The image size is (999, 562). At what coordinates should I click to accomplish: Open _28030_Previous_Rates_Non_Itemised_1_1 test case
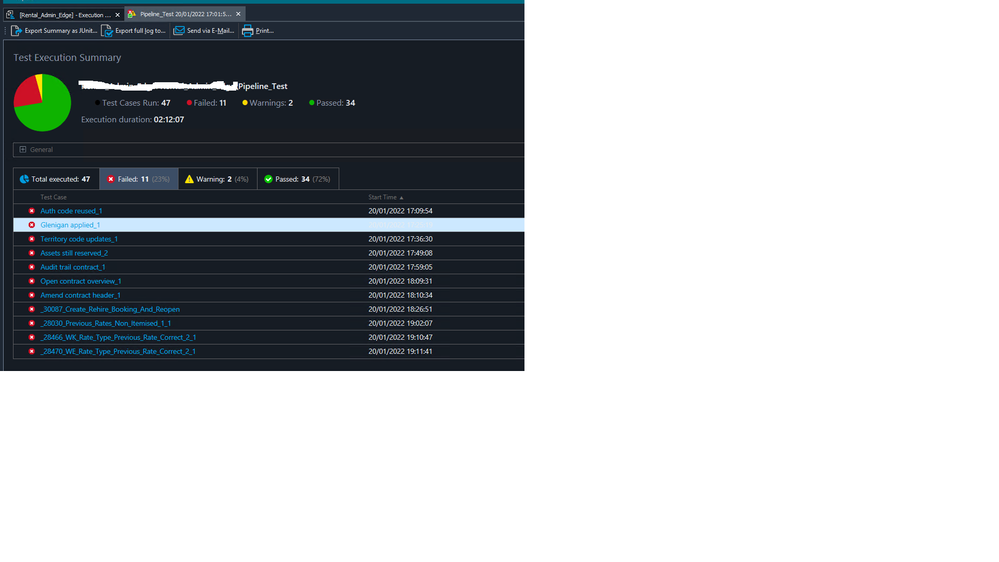coord(106,323)
